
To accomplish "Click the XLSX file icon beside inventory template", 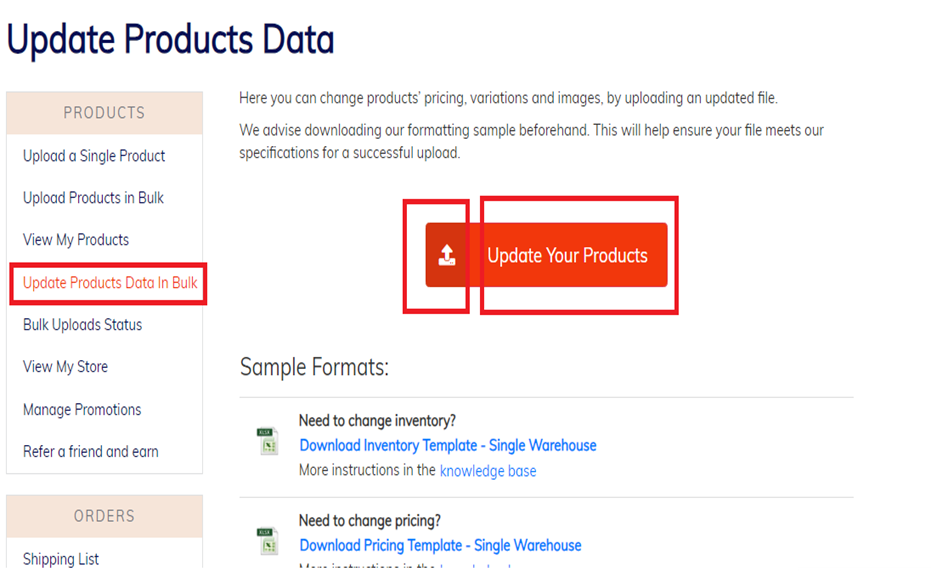I will tap(268, 441).
